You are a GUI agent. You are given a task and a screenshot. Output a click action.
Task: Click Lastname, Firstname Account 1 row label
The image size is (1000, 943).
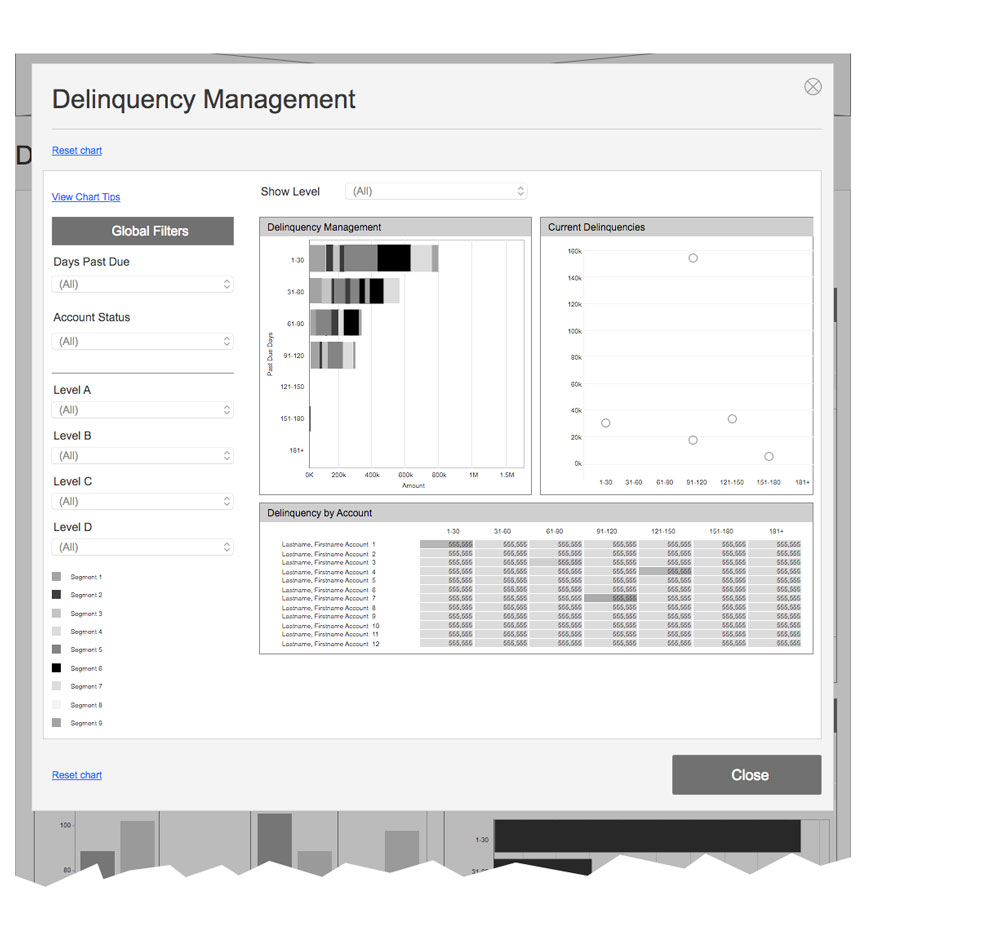[x=328, y=544]
